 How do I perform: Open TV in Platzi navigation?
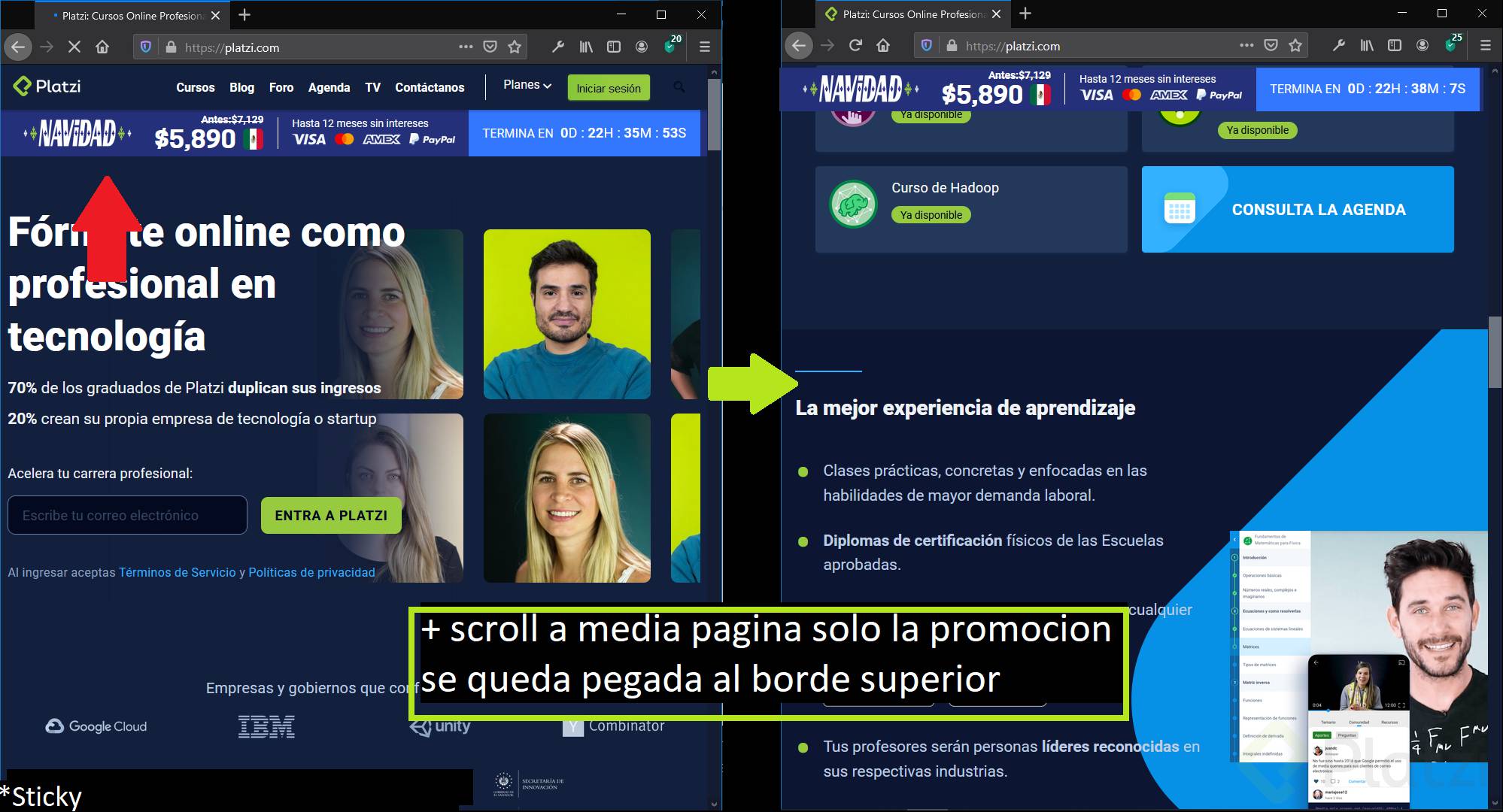click(372, 87)
